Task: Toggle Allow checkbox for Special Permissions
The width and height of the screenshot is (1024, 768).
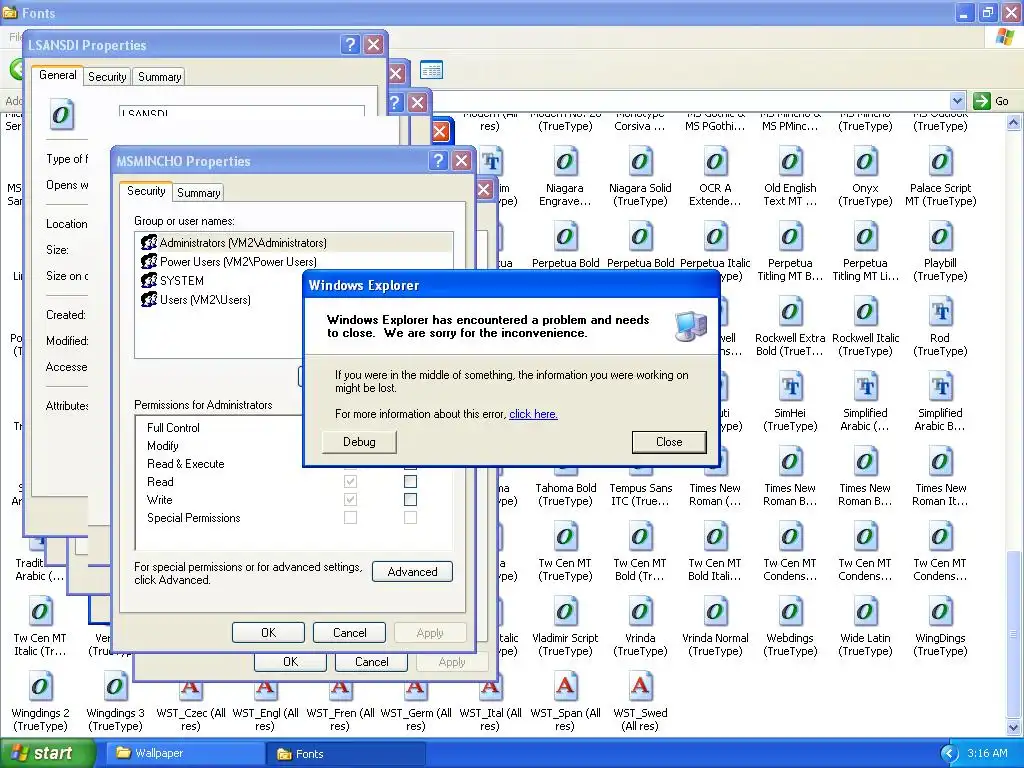Action: point(351,518)
